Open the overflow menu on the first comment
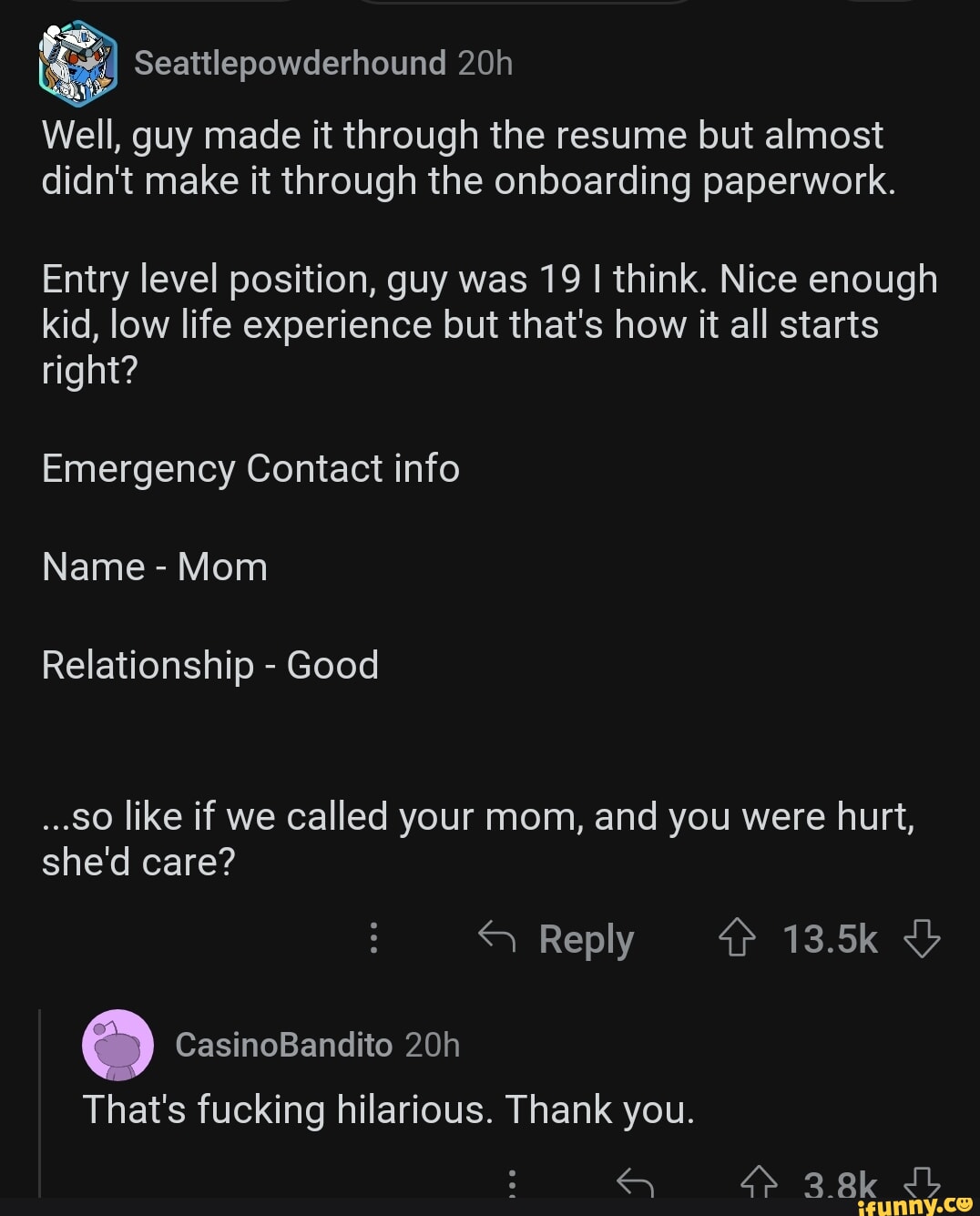The image size is (980, 1216). point(373,939)
